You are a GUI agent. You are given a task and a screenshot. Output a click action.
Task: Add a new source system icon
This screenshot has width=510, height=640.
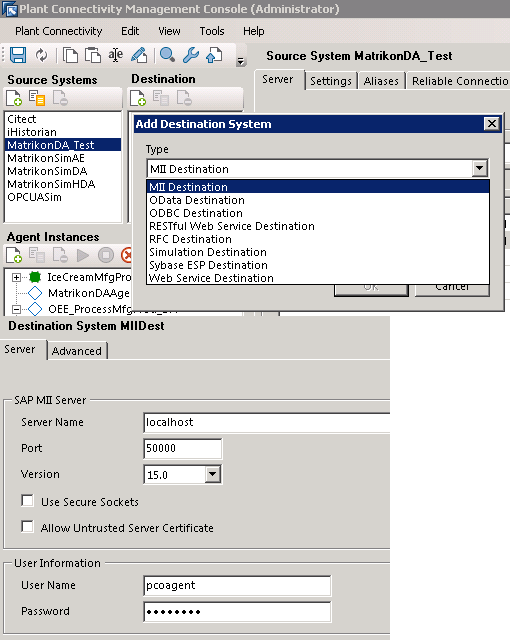click(14, 98)
